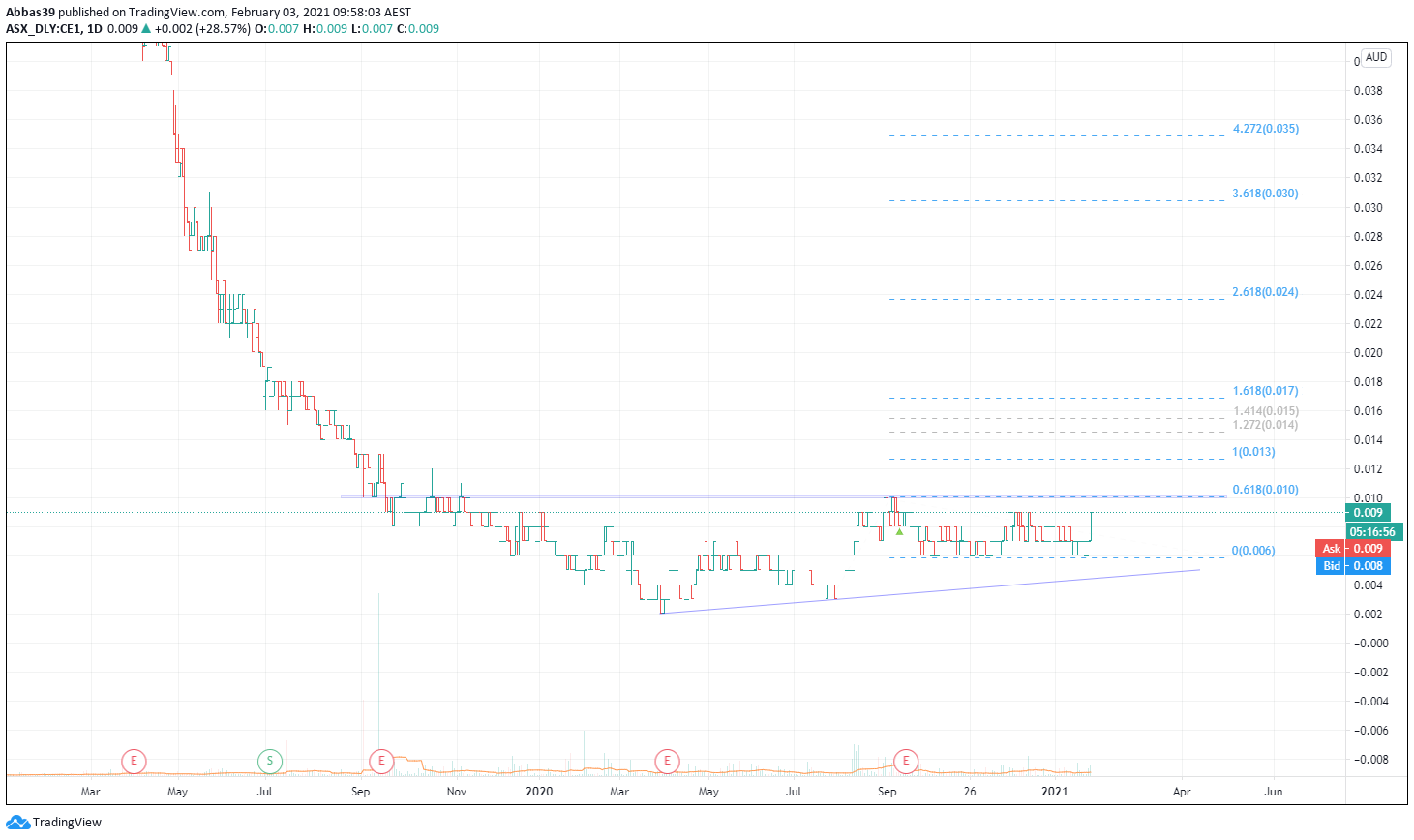This screenshot has width=1414, height=840.
Task: Click the red Ask 0.009 label
Action: [x=1353, y=549]
